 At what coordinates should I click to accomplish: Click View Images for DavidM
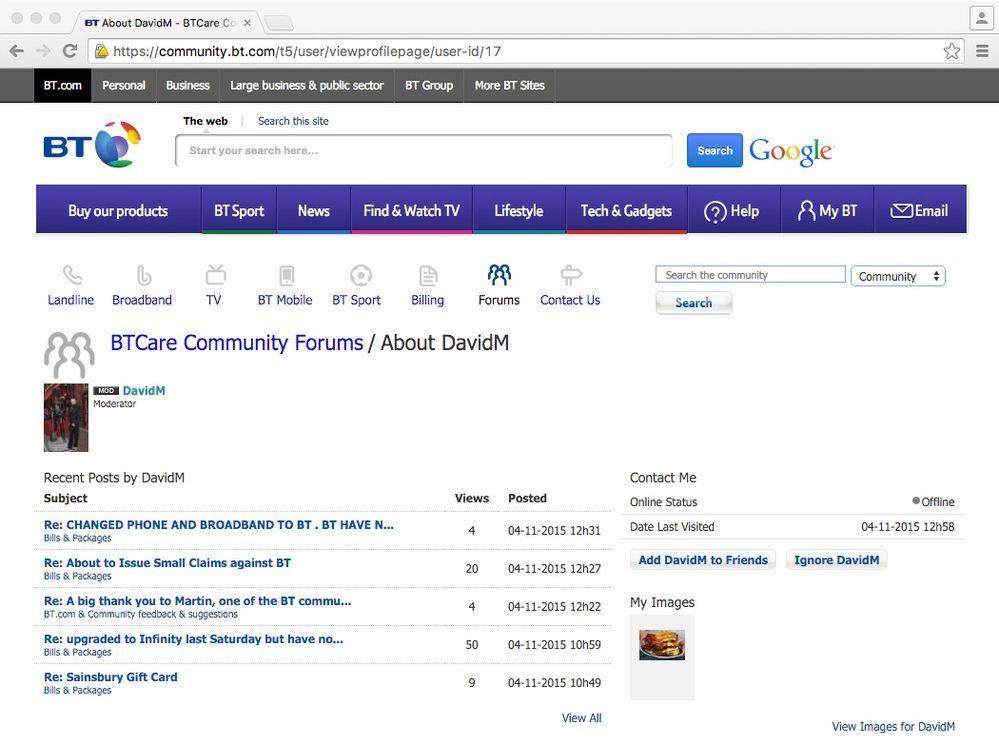(x=893, y=727)
